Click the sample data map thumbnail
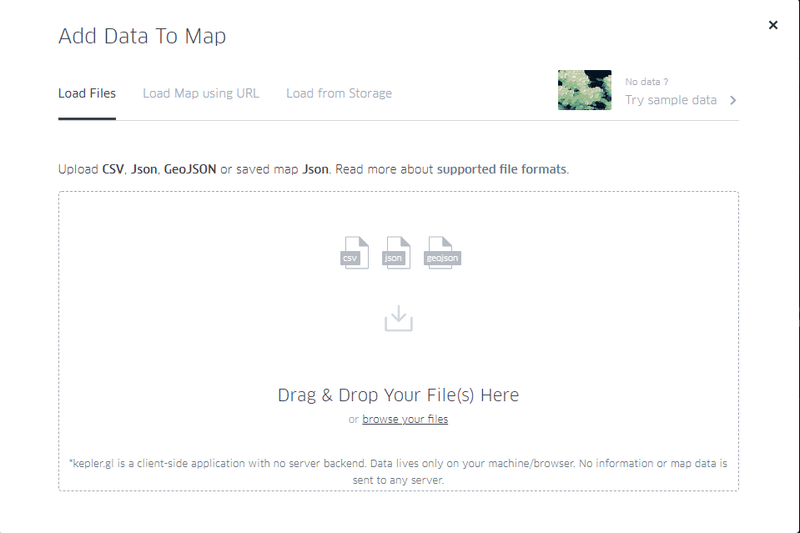 pos(584,90)
